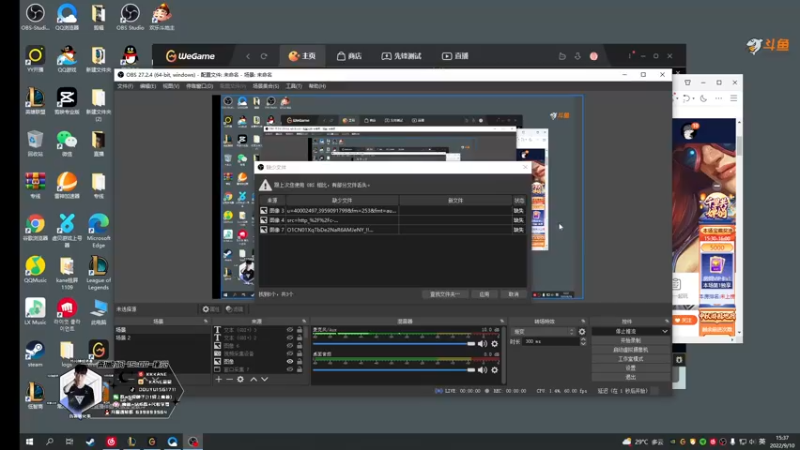Open source properties gear below sources list

coord(240,379)
